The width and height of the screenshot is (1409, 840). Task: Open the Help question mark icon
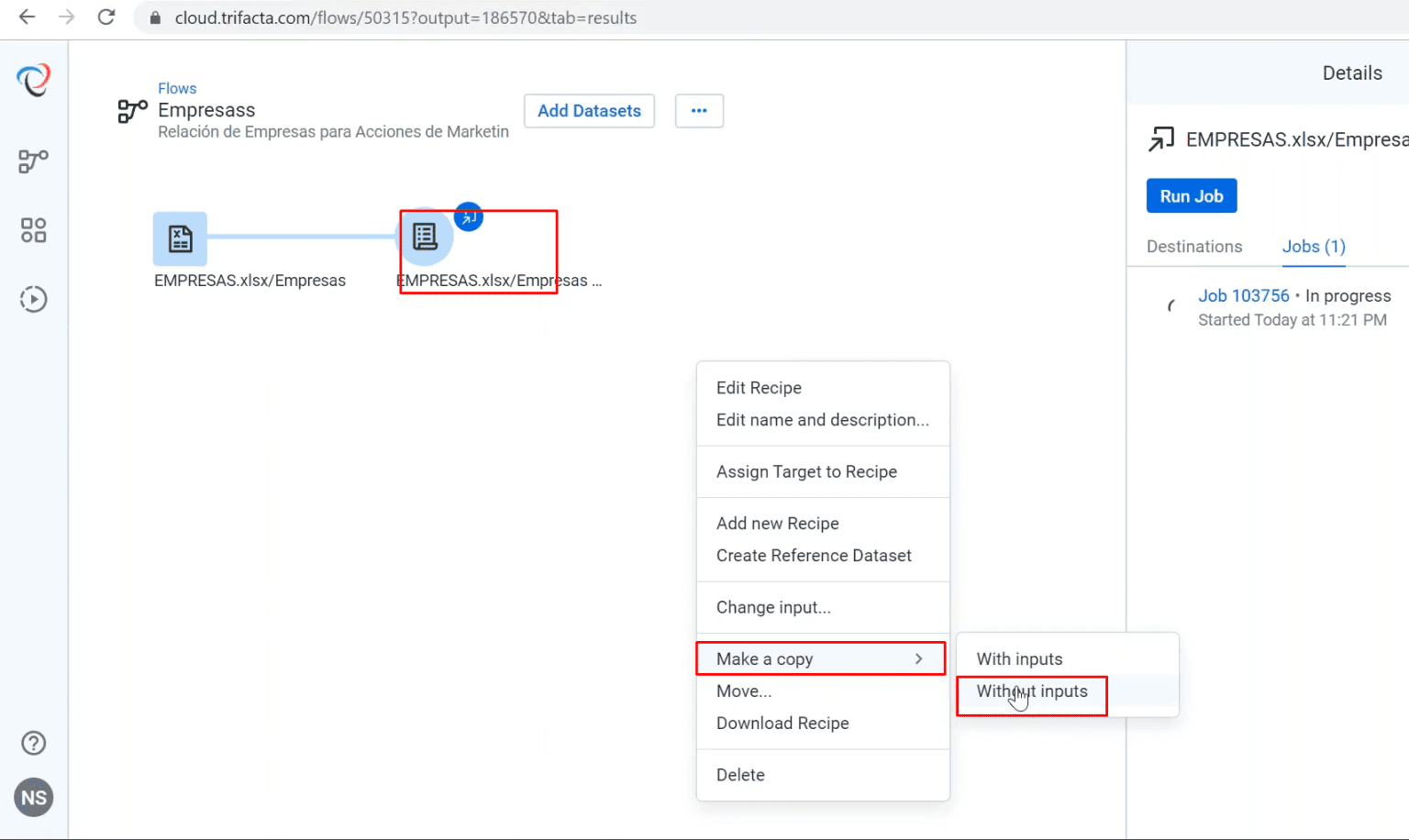pyautogui.click(x=33, y=743)
